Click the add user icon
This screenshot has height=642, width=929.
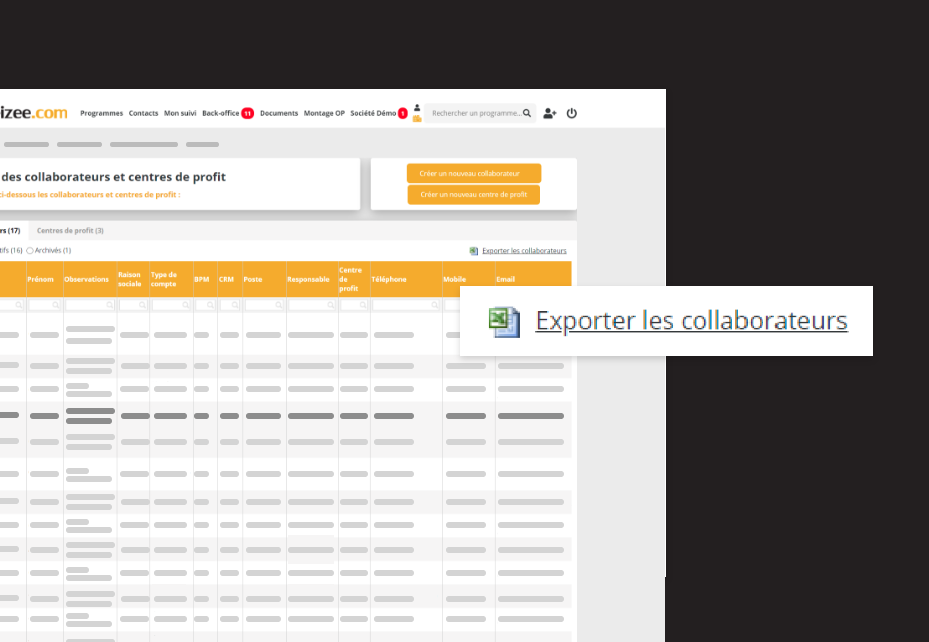point(550,113)
